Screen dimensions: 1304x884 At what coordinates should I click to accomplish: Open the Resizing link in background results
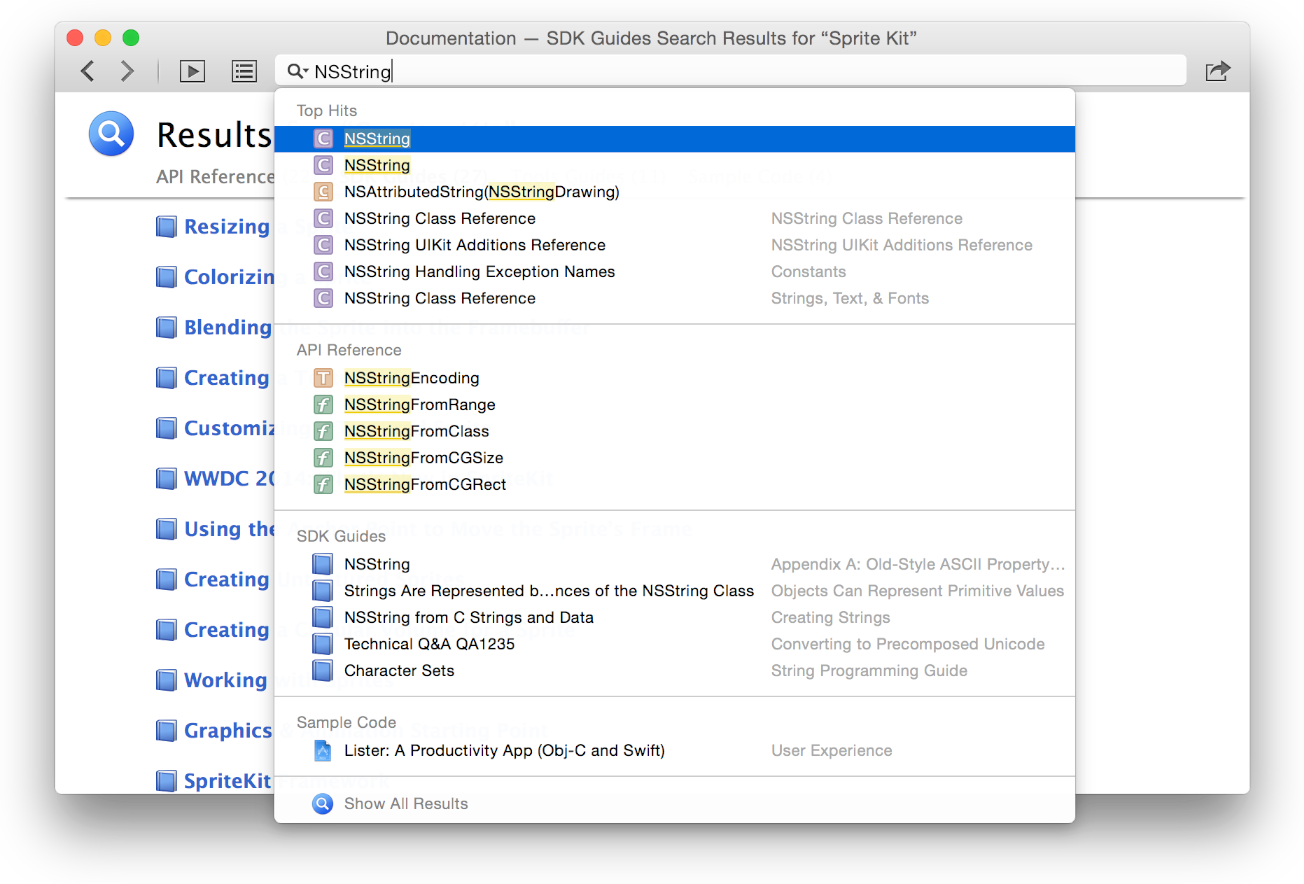click(x=227, y=227)
